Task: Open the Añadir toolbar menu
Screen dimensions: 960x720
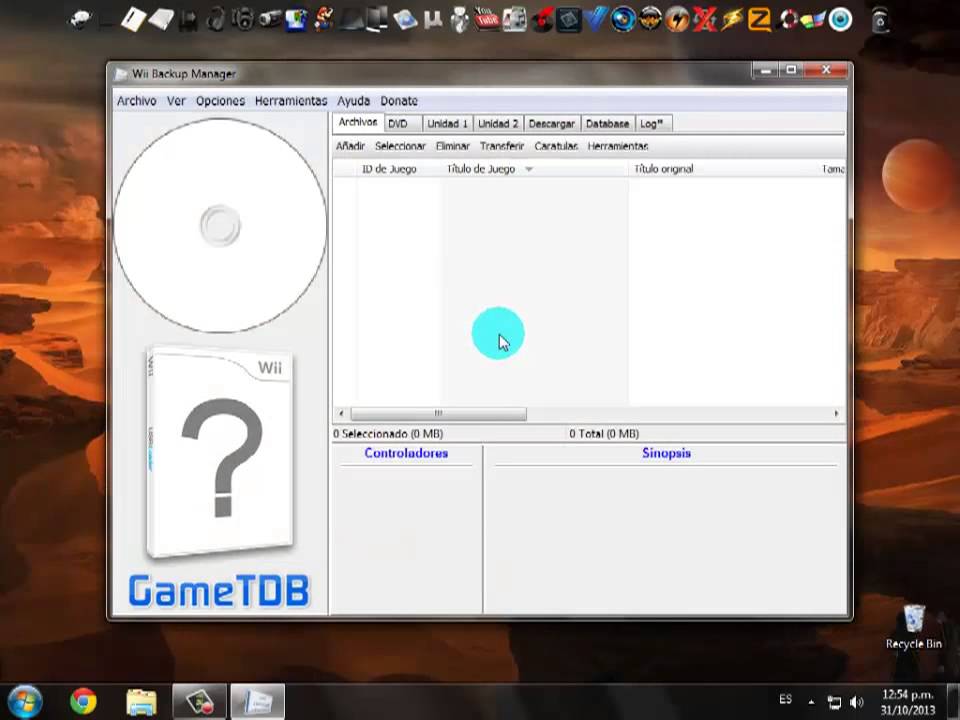Action: [350, 146]
